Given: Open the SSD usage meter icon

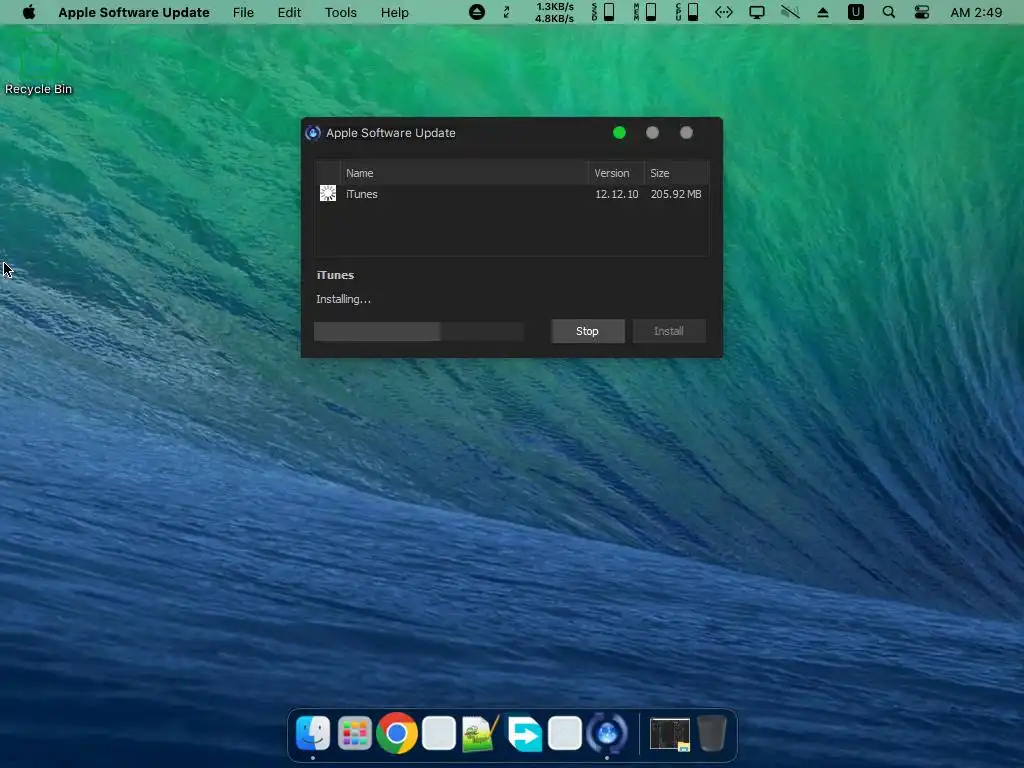Looking at the screenshot, I should [x=603, y=12].
